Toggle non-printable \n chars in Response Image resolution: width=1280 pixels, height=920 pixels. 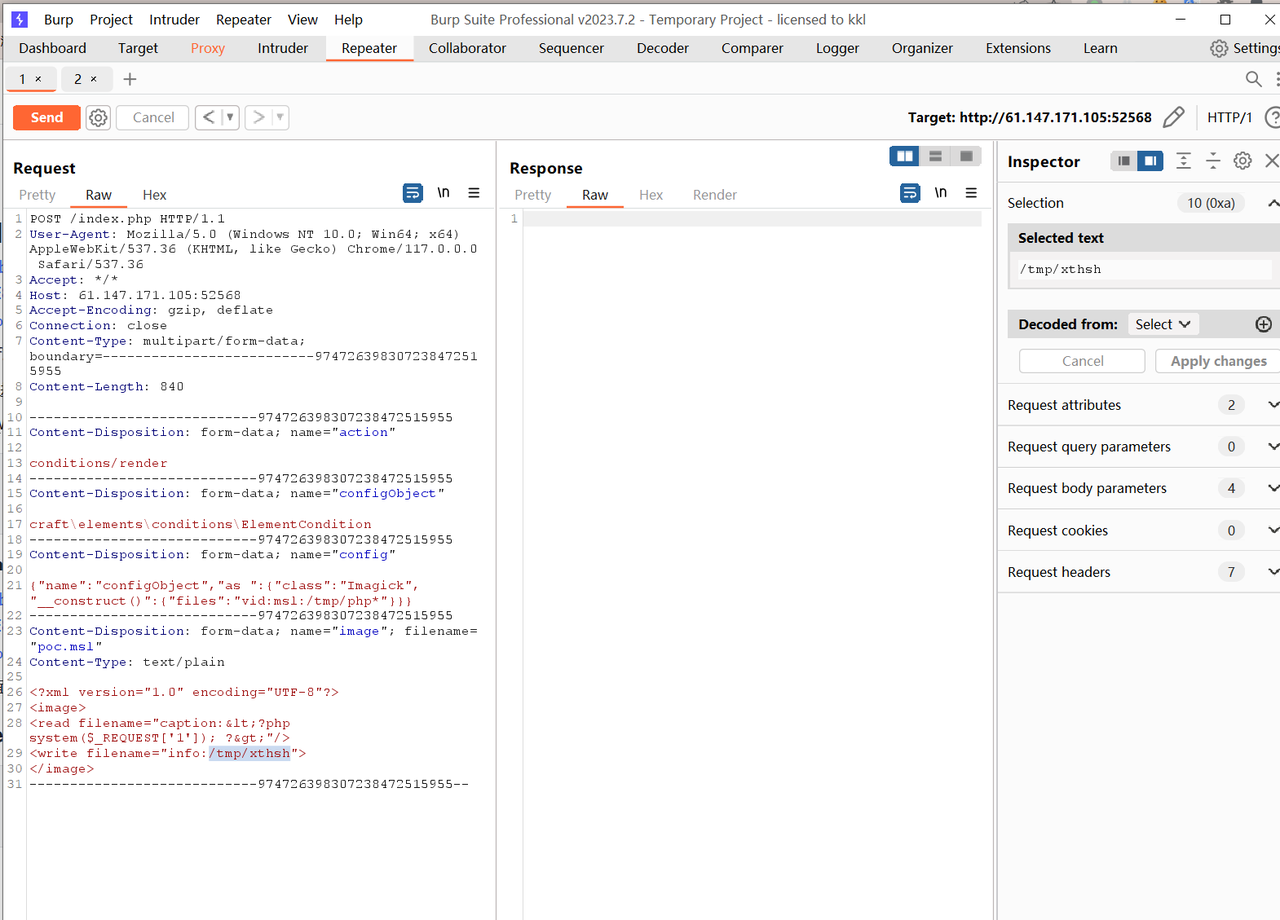pos(940,193)
